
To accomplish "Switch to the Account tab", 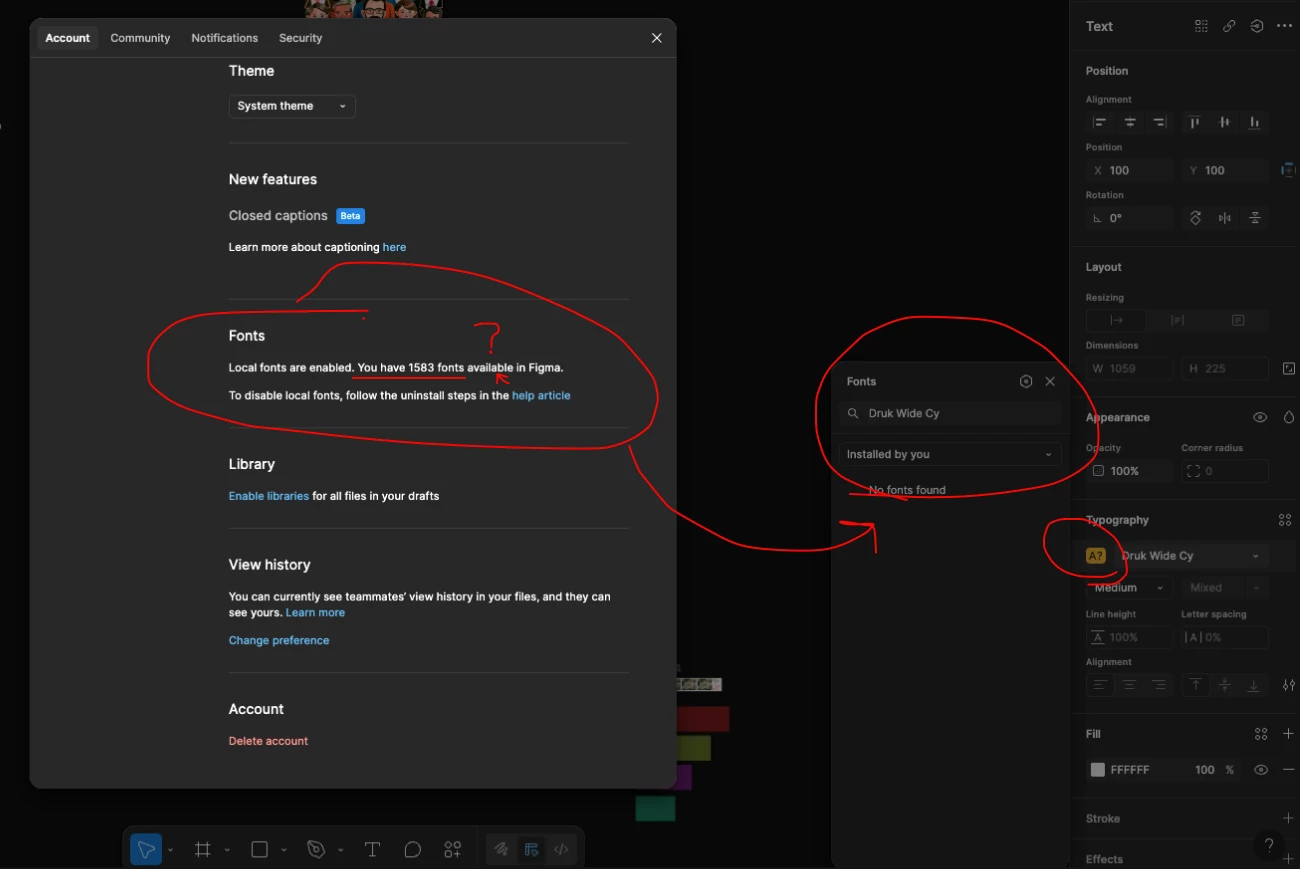I will point(68,38).
